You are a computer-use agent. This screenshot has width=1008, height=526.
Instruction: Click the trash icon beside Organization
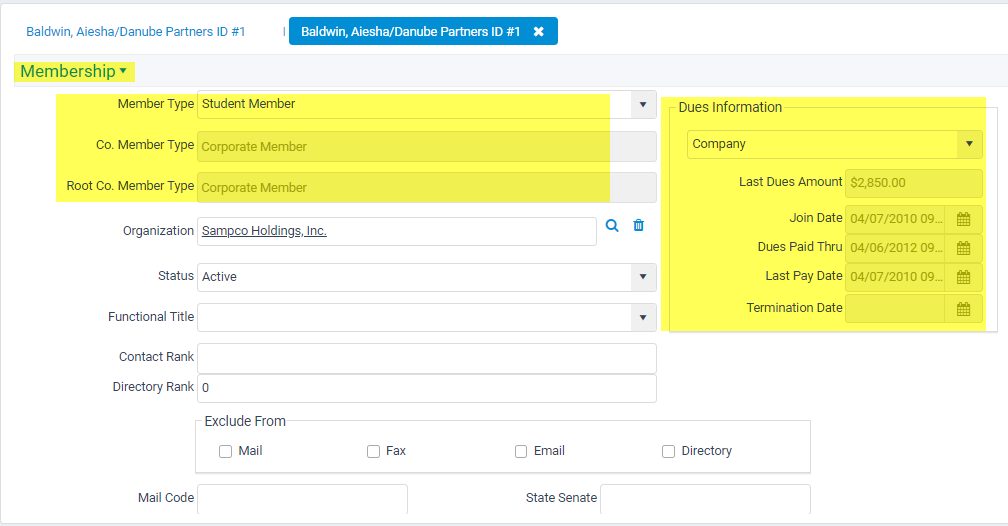pos(639,226)
